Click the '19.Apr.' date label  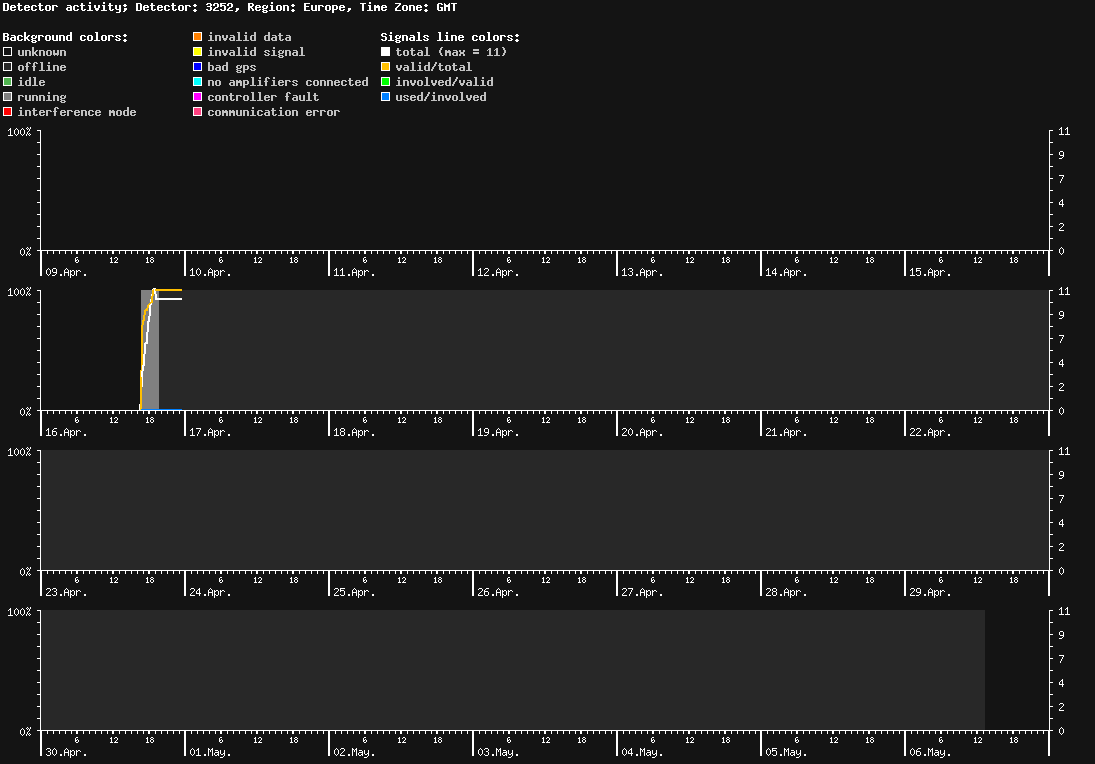pyautogui.click(x=499, y=432)
